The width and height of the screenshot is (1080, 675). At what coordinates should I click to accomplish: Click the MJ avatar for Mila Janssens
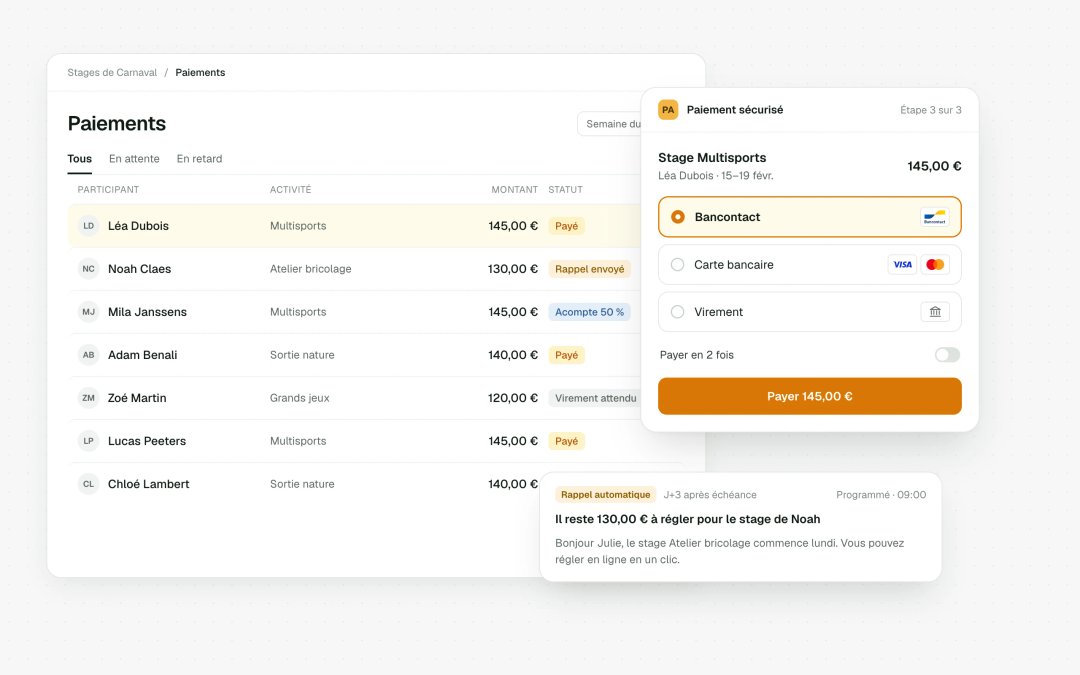coord(88,312)
